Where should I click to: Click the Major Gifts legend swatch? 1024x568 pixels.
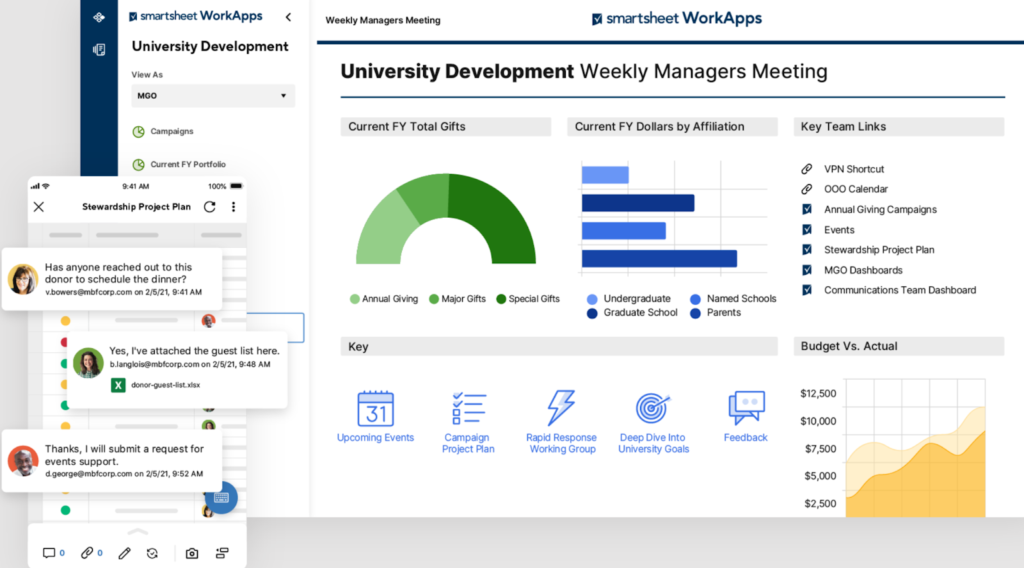[x=434, y=299]
